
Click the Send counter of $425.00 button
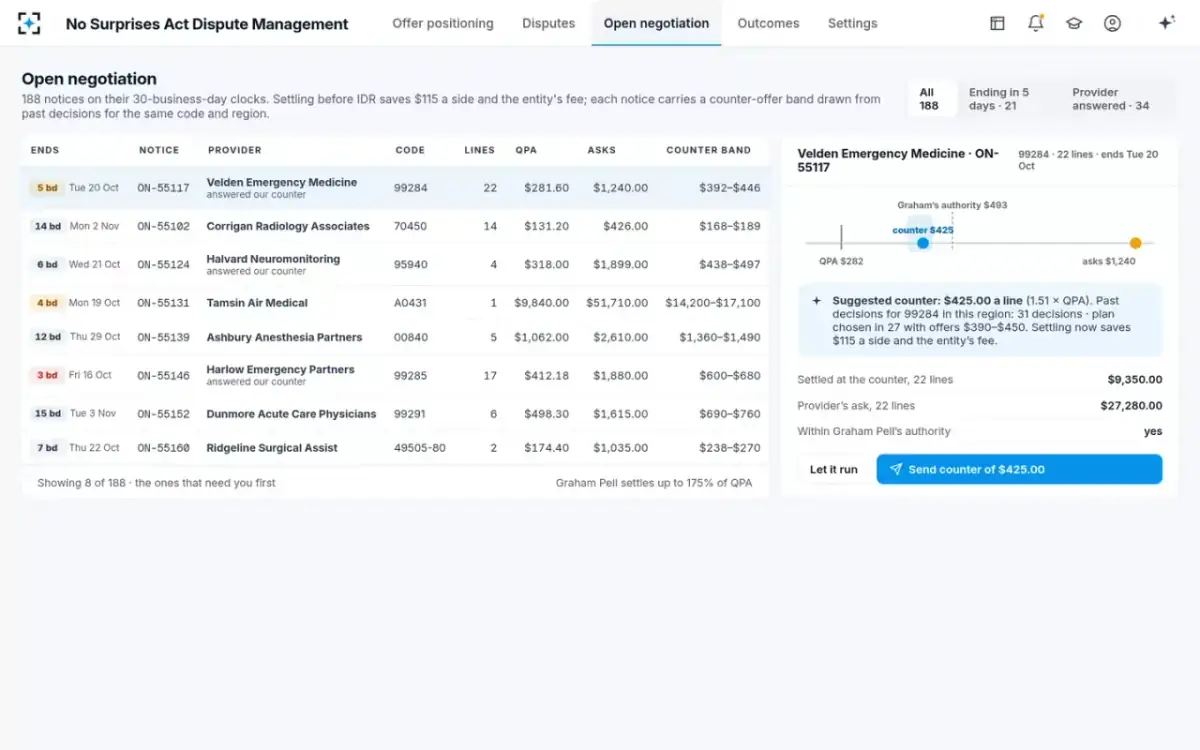pos(1019,469)
